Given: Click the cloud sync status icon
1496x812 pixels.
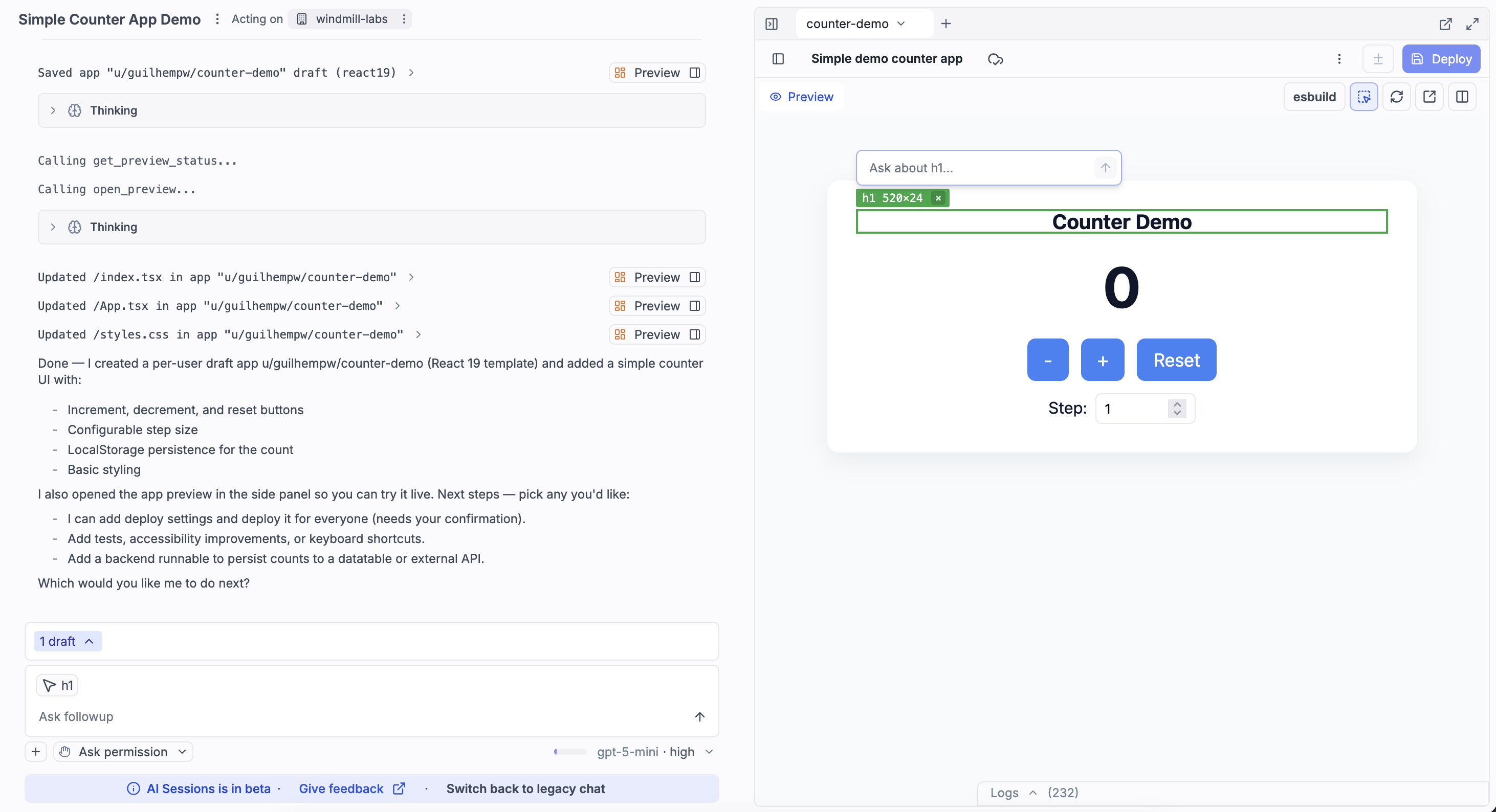Looking at the screenshot, I should 996,59.
